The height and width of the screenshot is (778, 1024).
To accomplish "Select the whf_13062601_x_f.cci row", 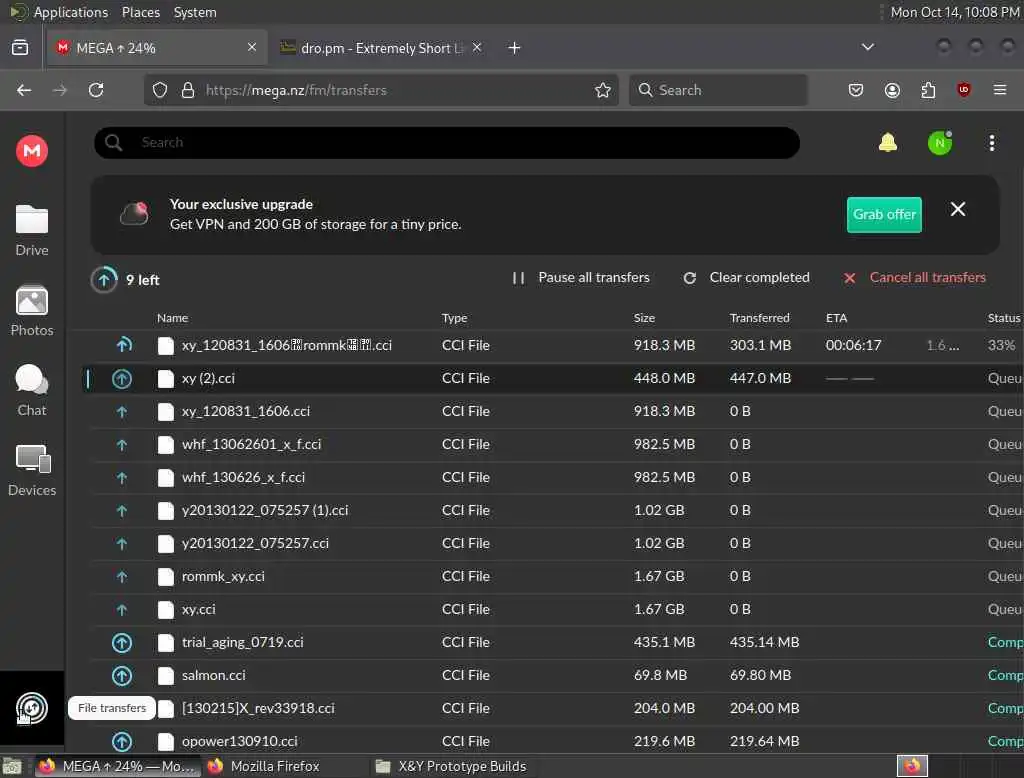I will 555,444.
